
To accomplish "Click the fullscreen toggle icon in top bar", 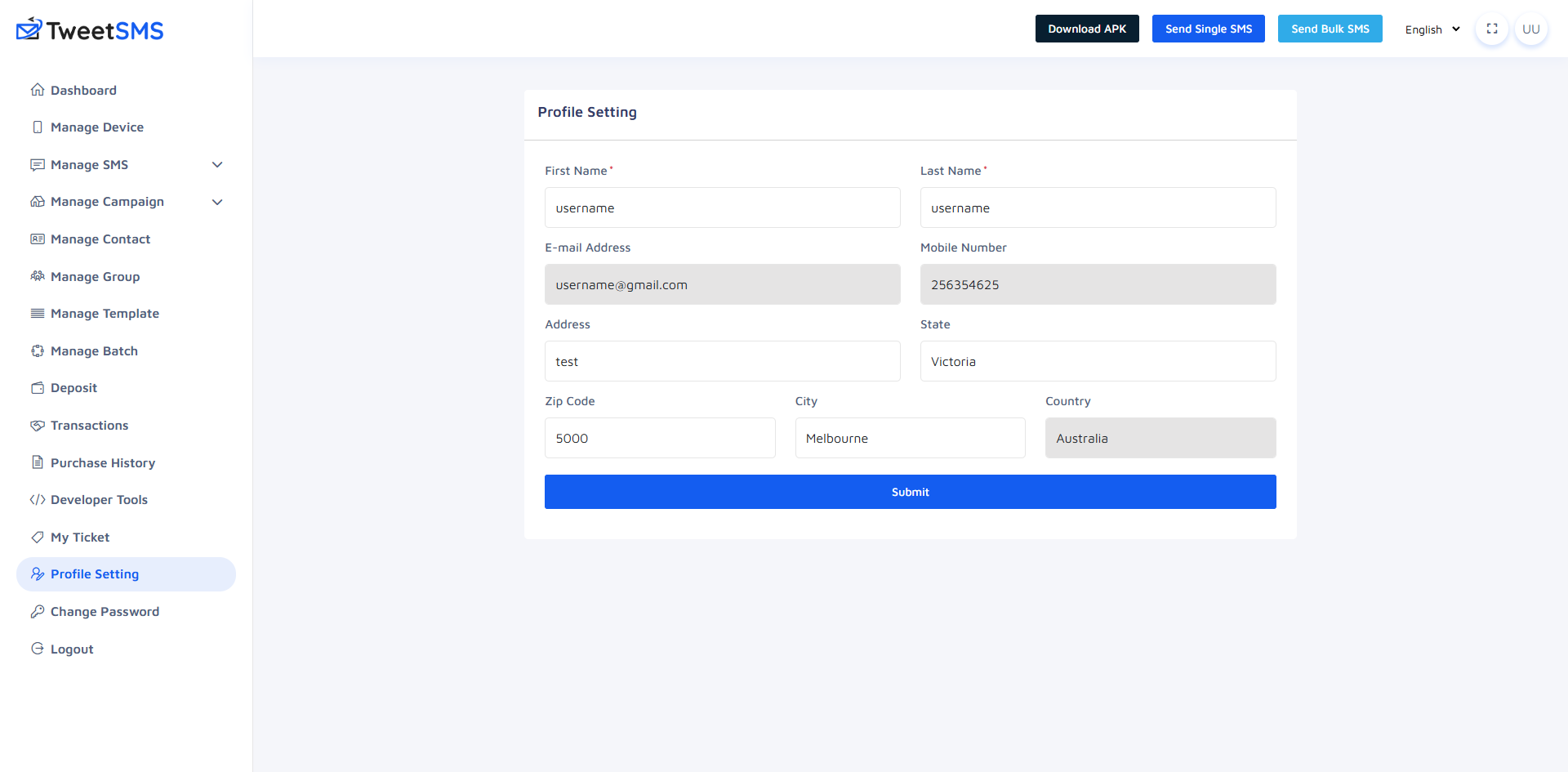I will pos(1492,29).
